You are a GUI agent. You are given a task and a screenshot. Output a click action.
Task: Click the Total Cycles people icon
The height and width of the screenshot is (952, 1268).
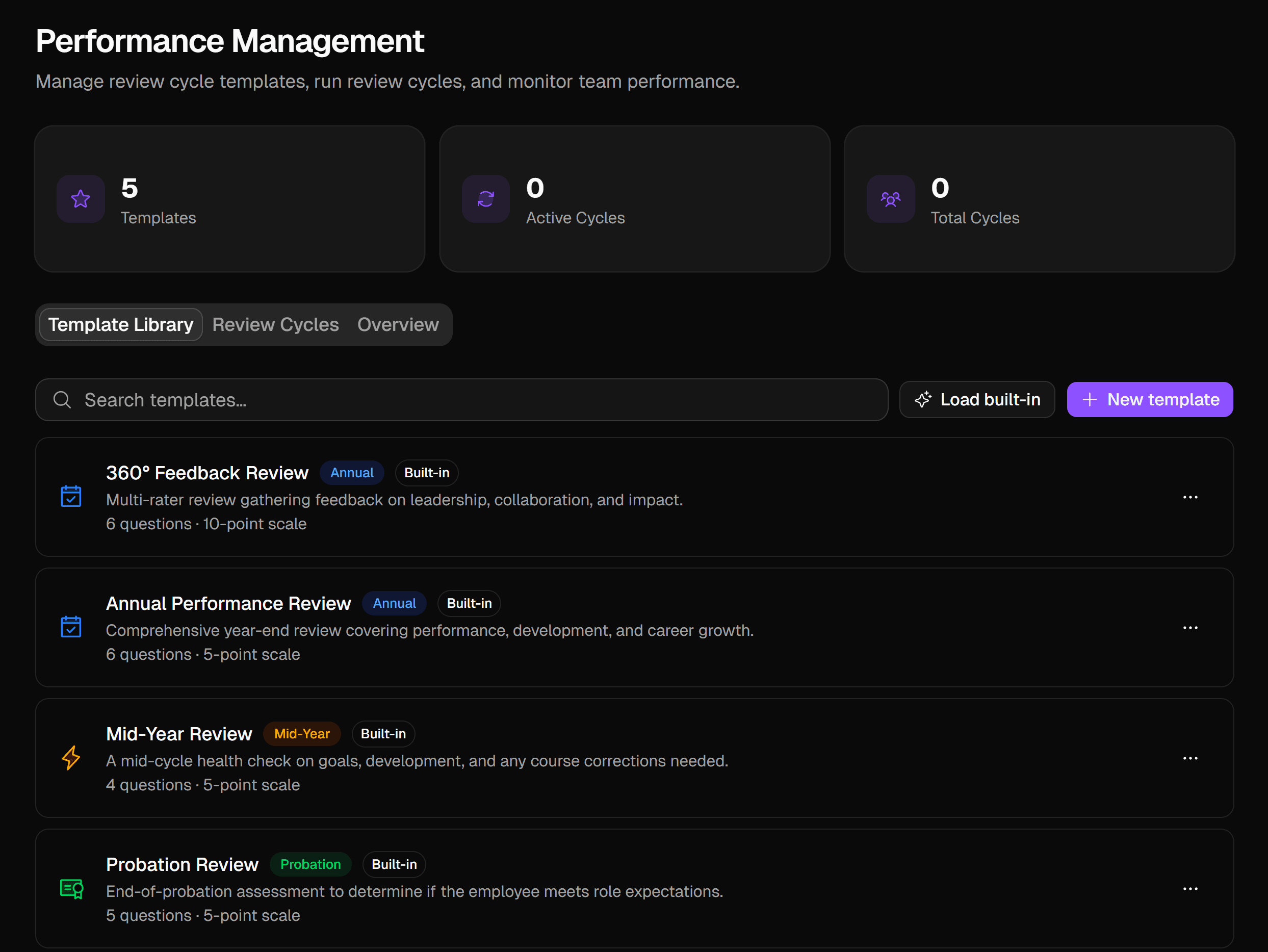pos(890,199)
